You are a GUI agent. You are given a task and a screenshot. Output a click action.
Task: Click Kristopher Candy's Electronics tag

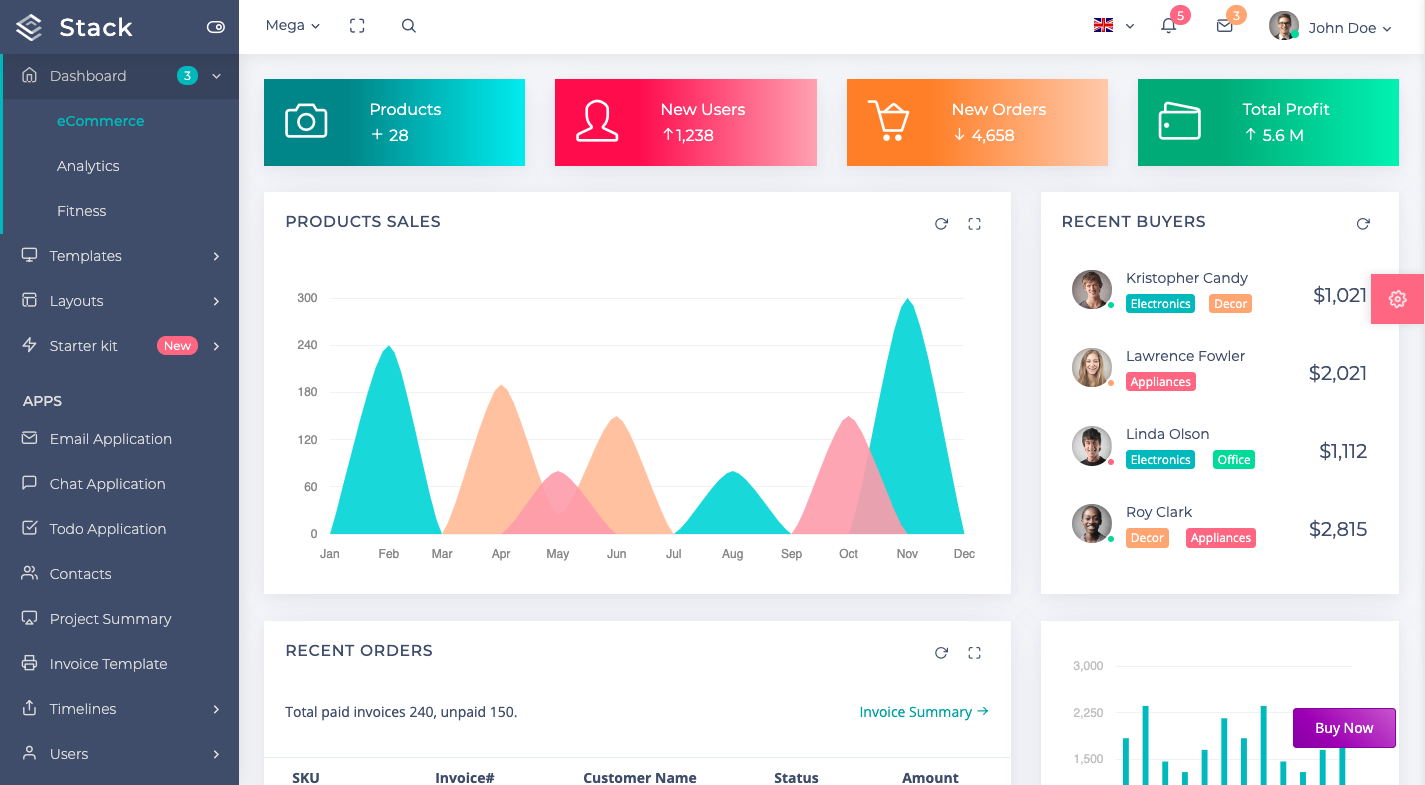coord(1160,304)
